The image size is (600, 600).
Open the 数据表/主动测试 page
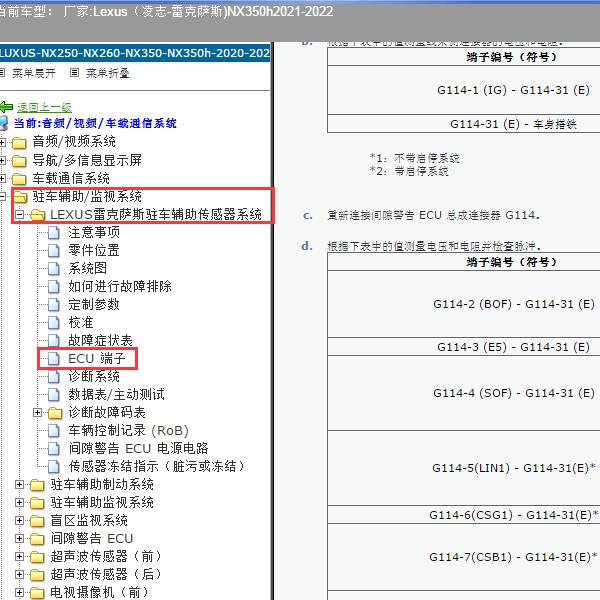(116, 394)
